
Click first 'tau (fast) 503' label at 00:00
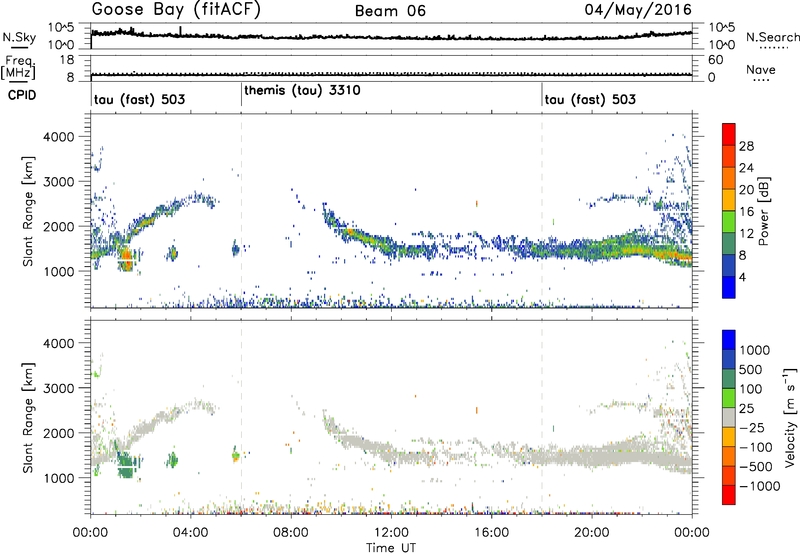click(x=139, y=99)
